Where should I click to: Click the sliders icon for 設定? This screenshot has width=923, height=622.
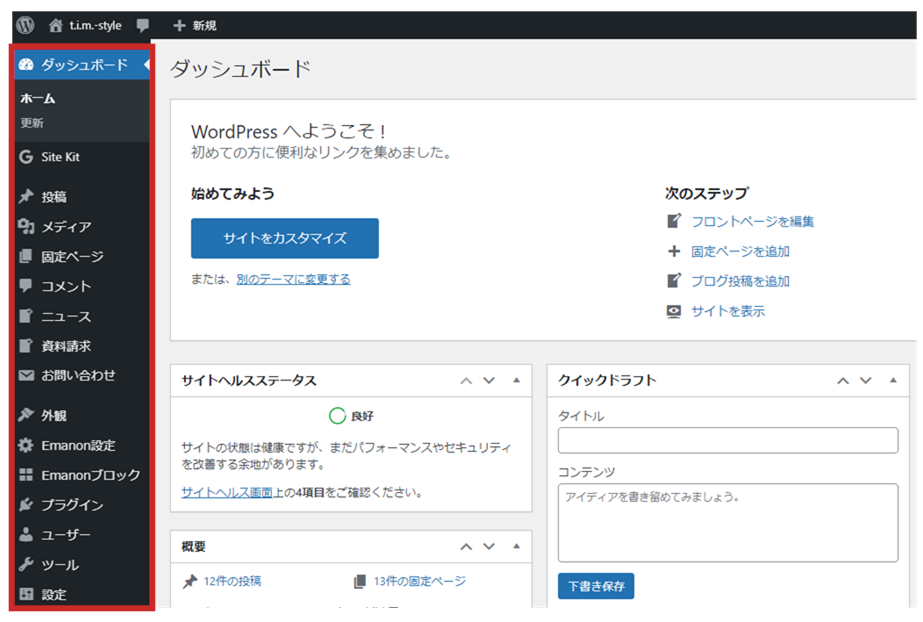pyautogui.click(x=26, y=594)
